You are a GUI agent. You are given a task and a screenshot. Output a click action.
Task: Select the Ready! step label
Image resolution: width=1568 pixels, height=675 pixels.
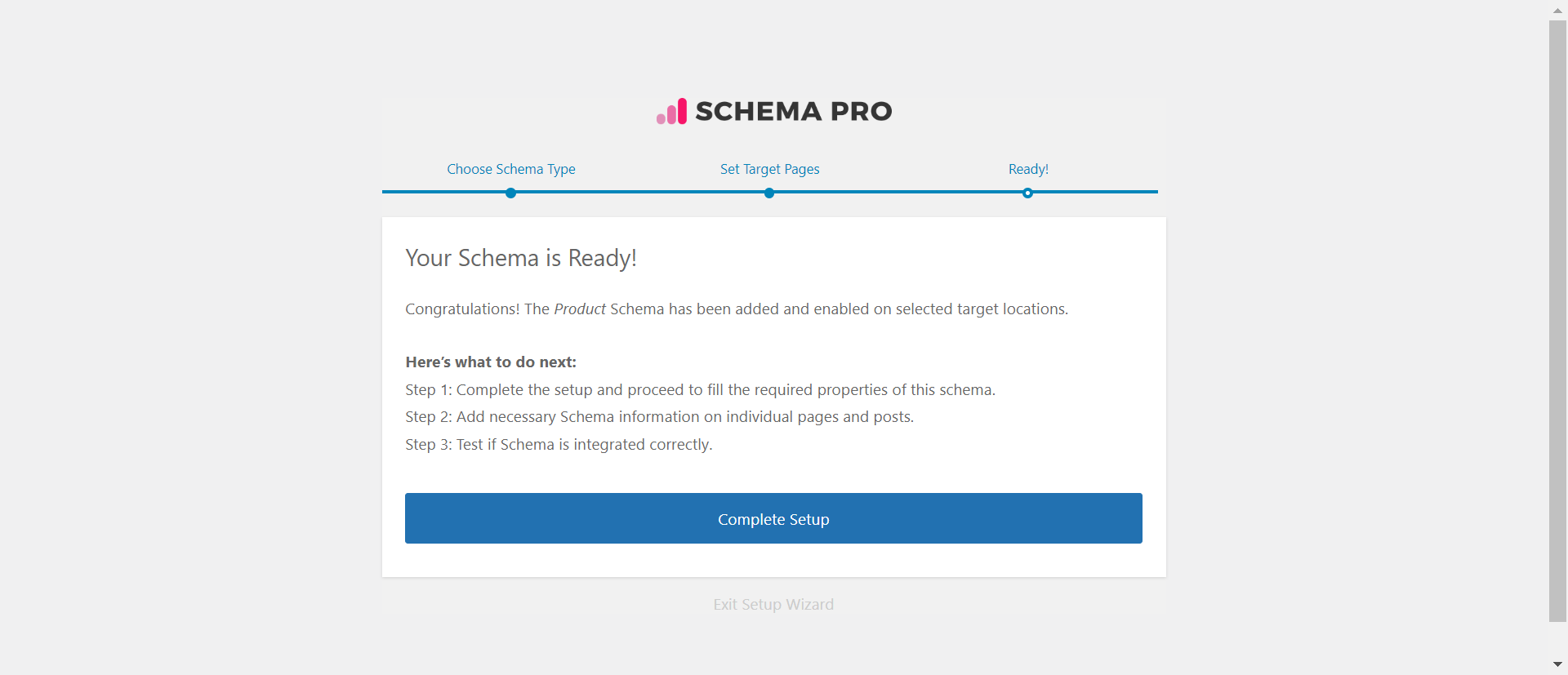(1028, 169)
